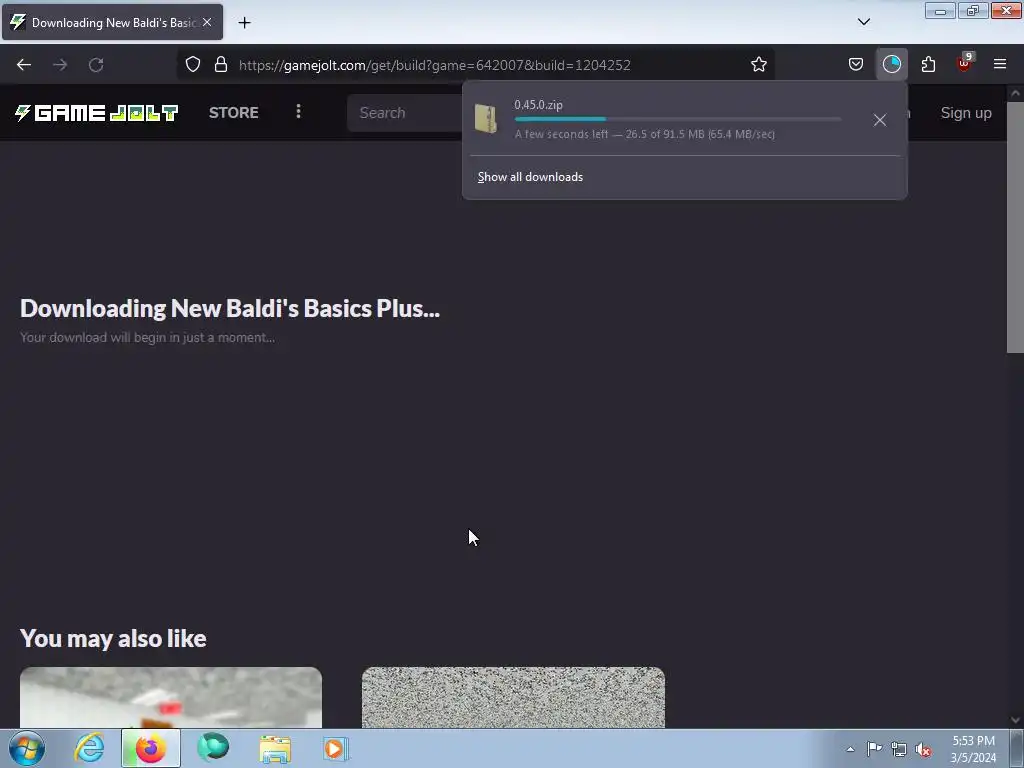The image size is (1024, 768).
Task: Open Windows Explorer folder from taskbar
Action: (275, 749)
